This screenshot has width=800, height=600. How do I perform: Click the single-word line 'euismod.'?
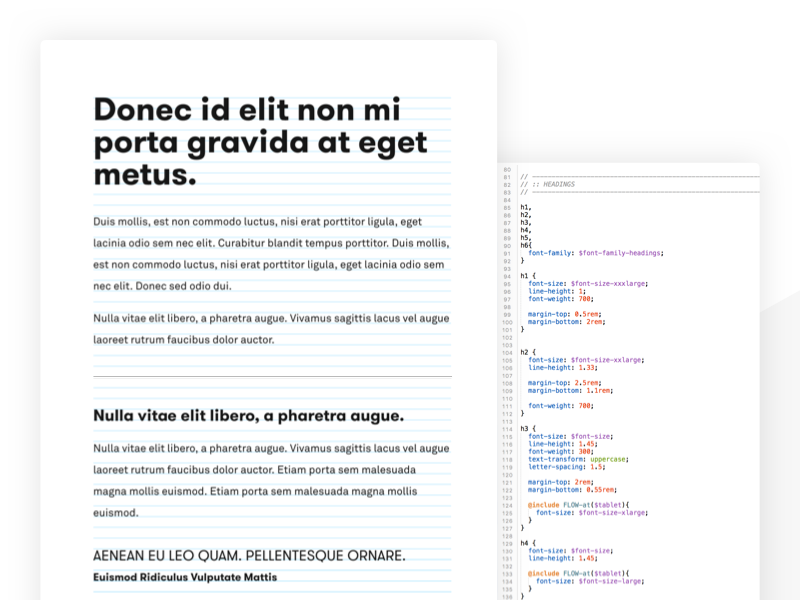tap(116, 513)
